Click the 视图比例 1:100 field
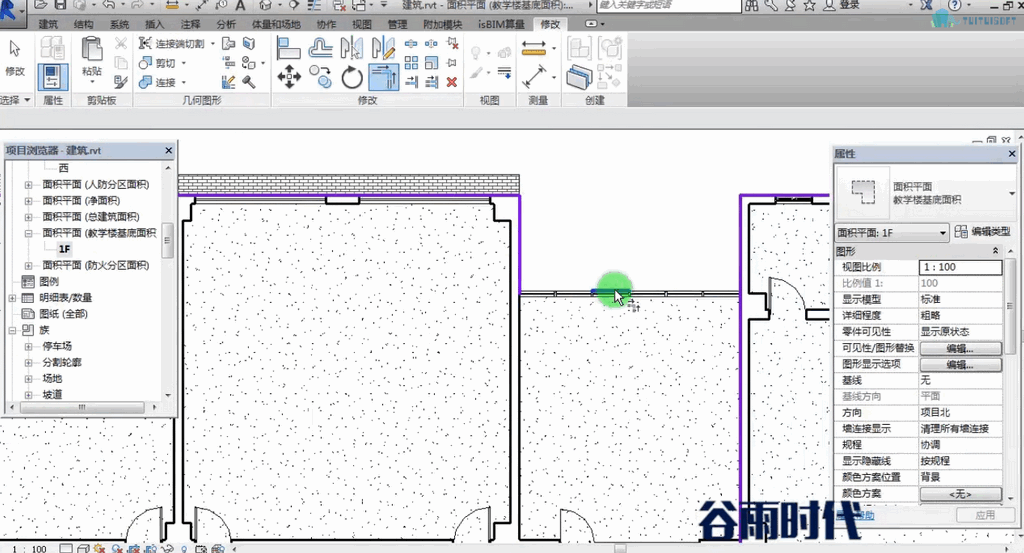 [x=961, y=267]
